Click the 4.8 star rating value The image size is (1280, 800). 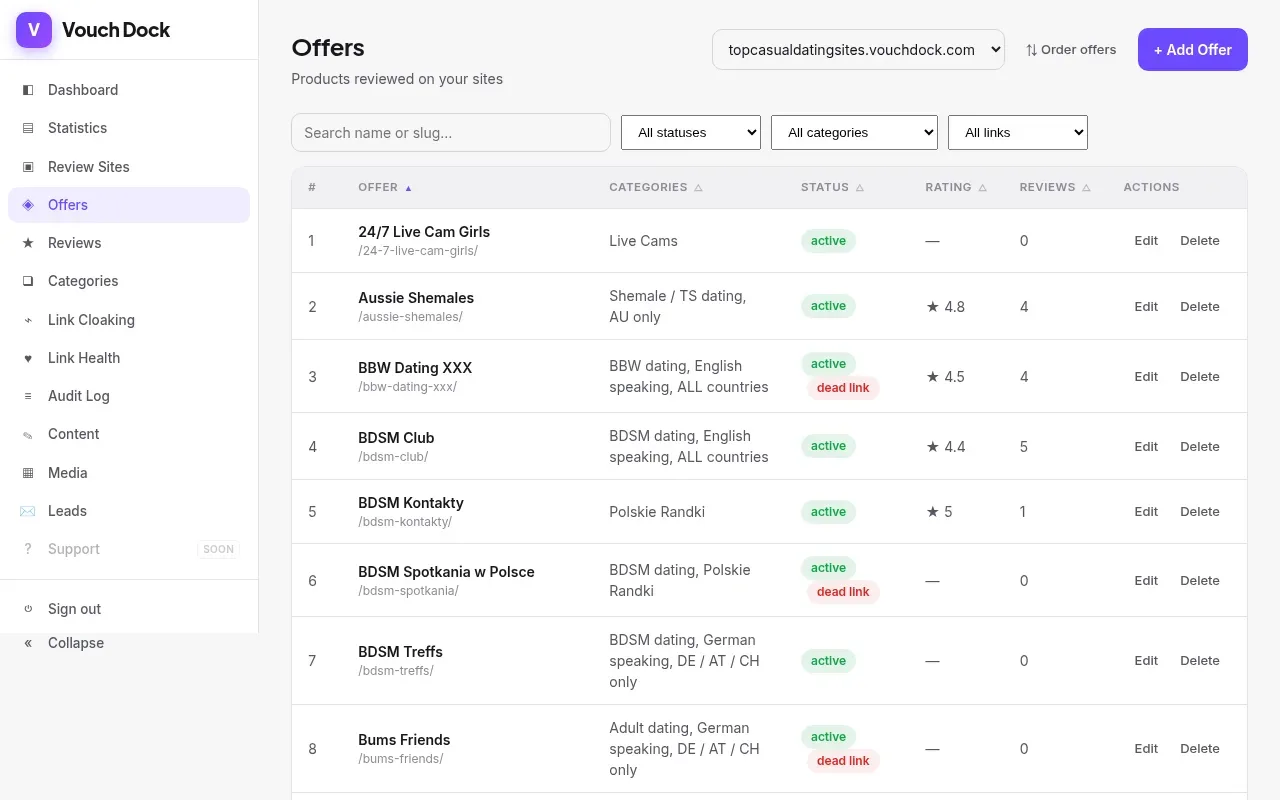[945, 307]
